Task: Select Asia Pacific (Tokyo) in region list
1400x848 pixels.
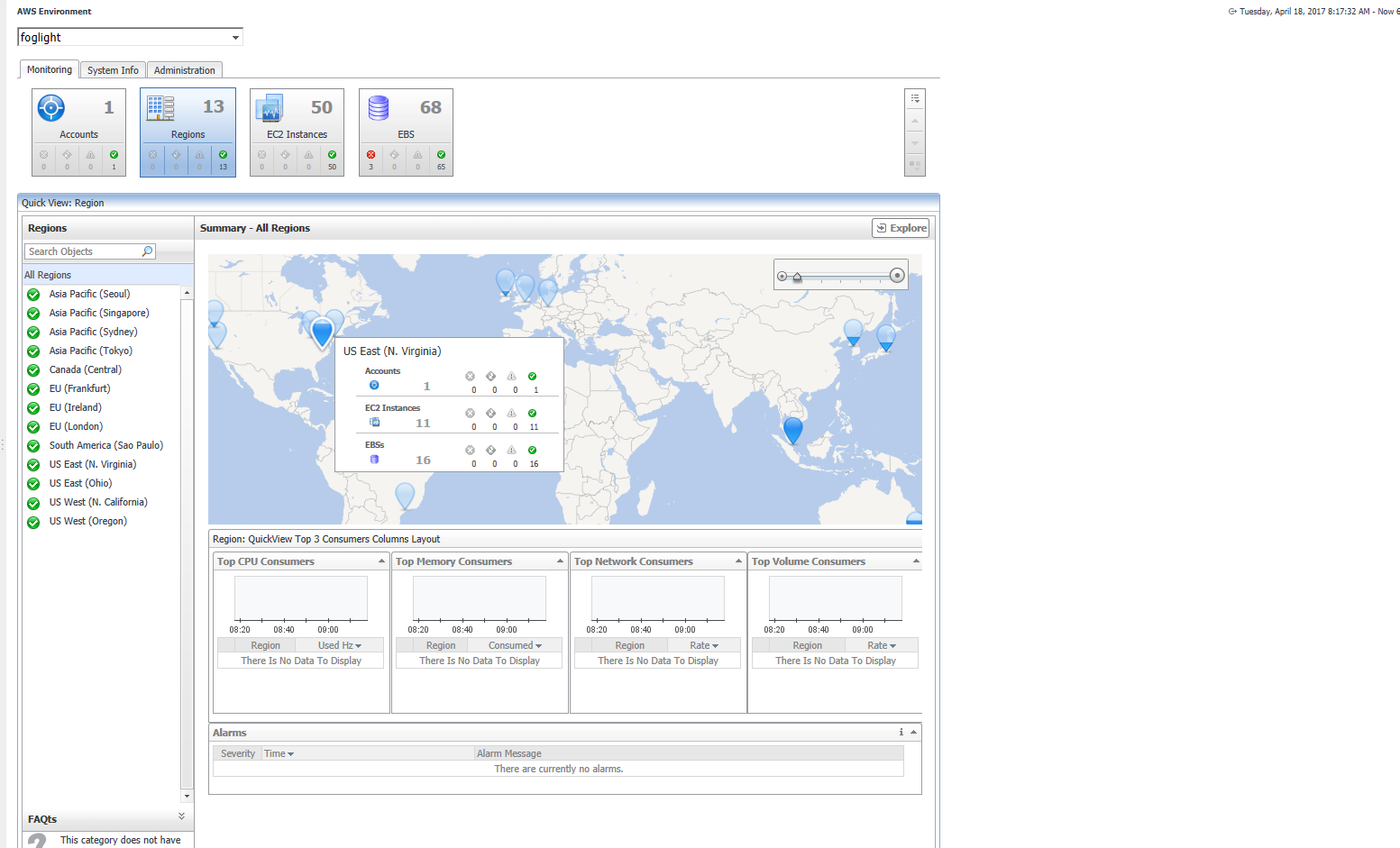Action: (90, 351)
